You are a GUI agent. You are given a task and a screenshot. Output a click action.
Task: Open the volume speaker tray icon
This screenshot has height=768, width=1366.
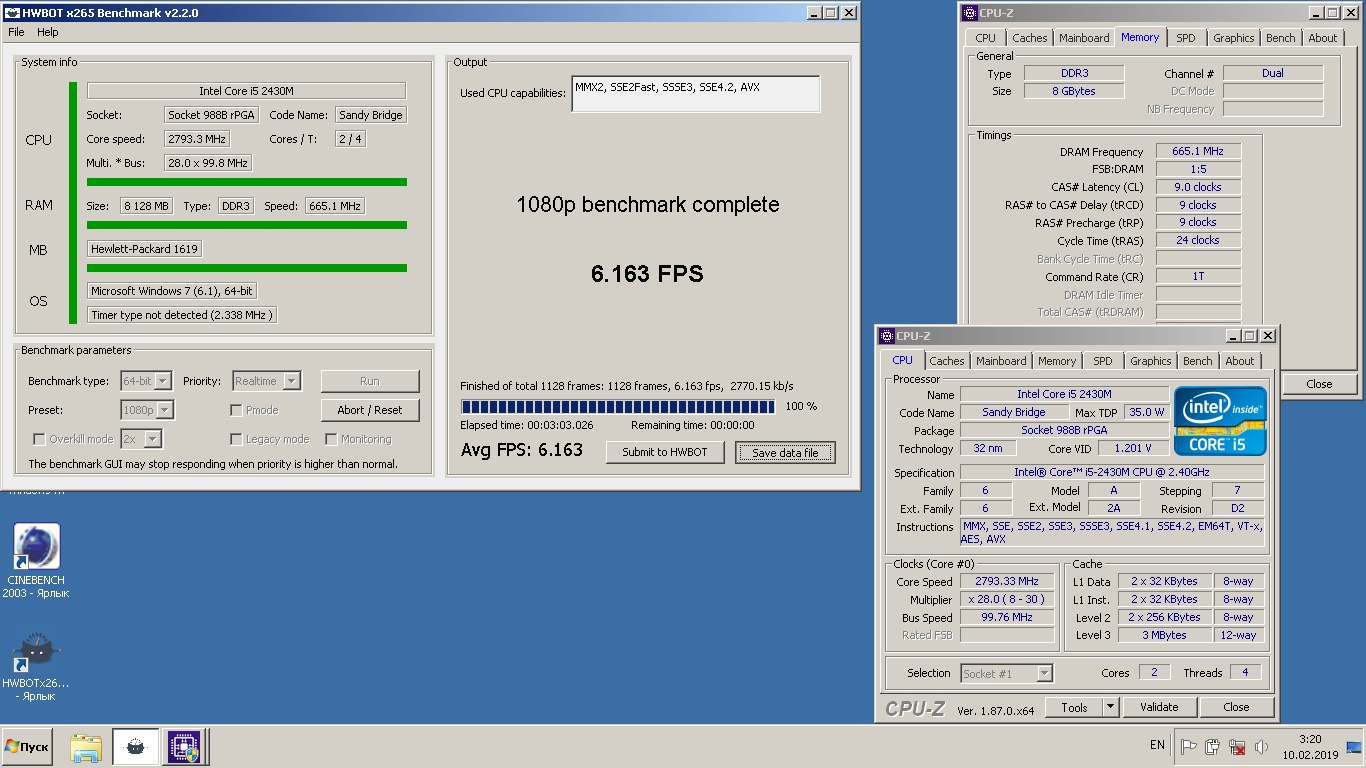point(1261,746)
